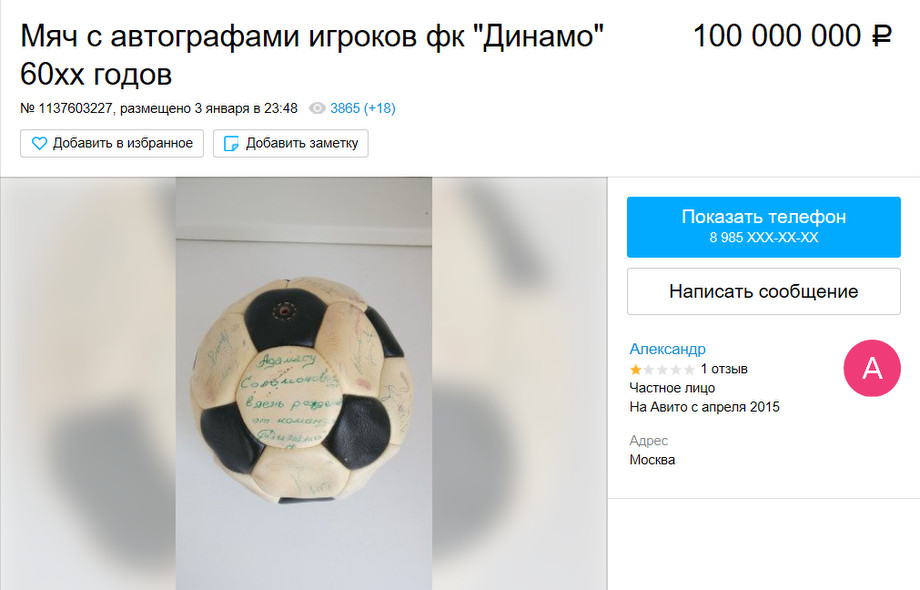The width and height of the screenshot is (920, 590).
Task: Click the pink avatar with letter A
Action: click(872, 368)
